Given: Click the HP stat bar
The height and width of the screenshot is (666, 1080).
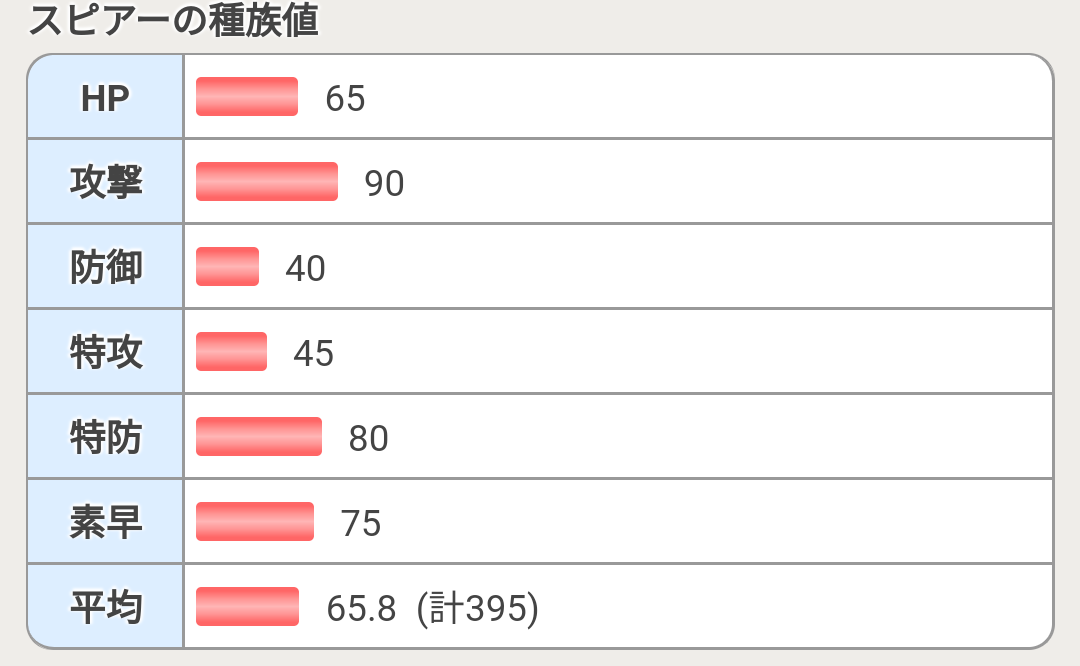Looking at the screenshot, I should tap(247, 97).
